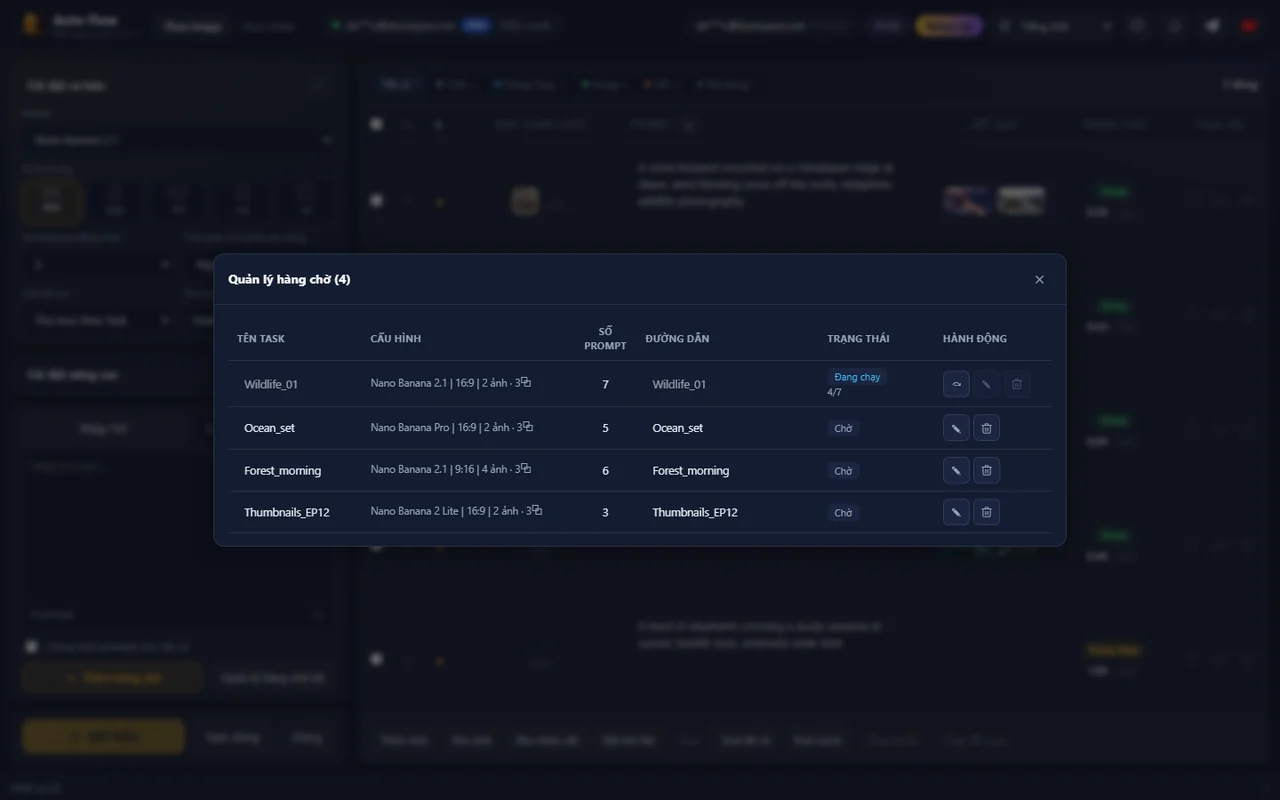Click the first action icon in Wildlife_01 row
Viewport: 1280px width, 800px height.
click(956, 384)
